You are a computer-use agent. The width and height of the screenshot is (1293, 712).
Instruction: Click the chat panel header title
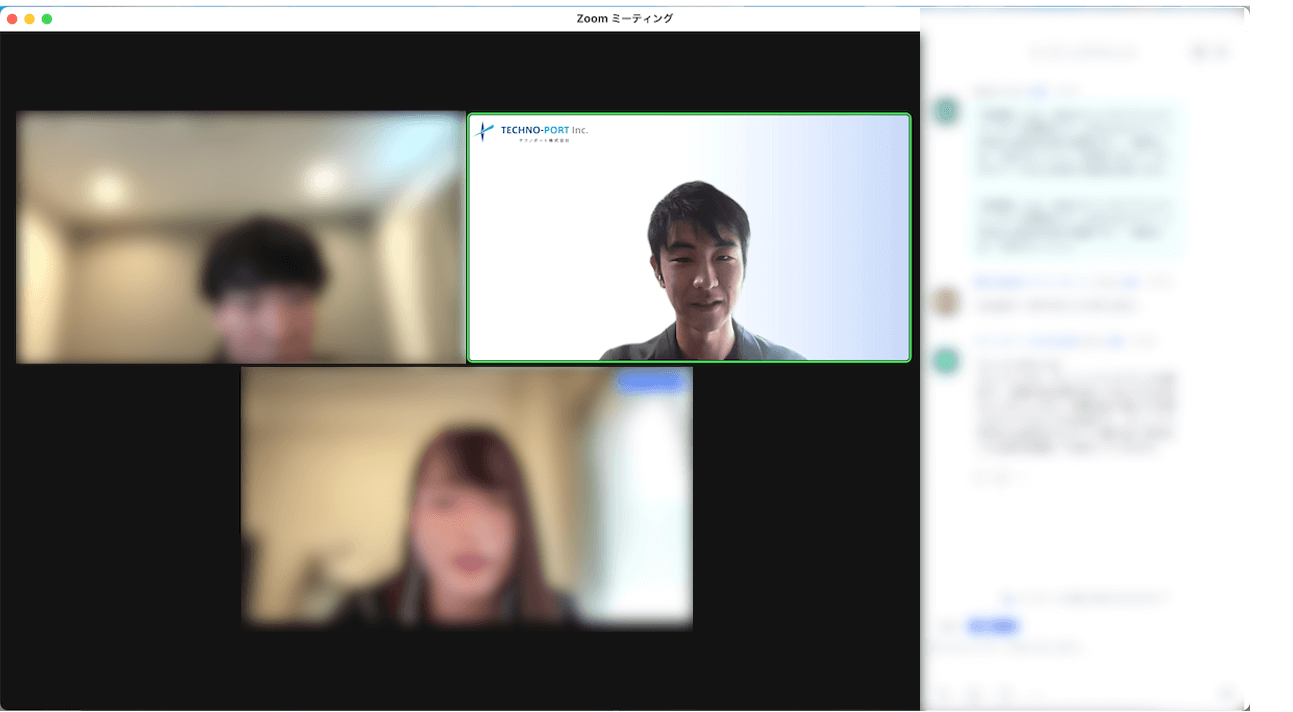pos(1083,52)
